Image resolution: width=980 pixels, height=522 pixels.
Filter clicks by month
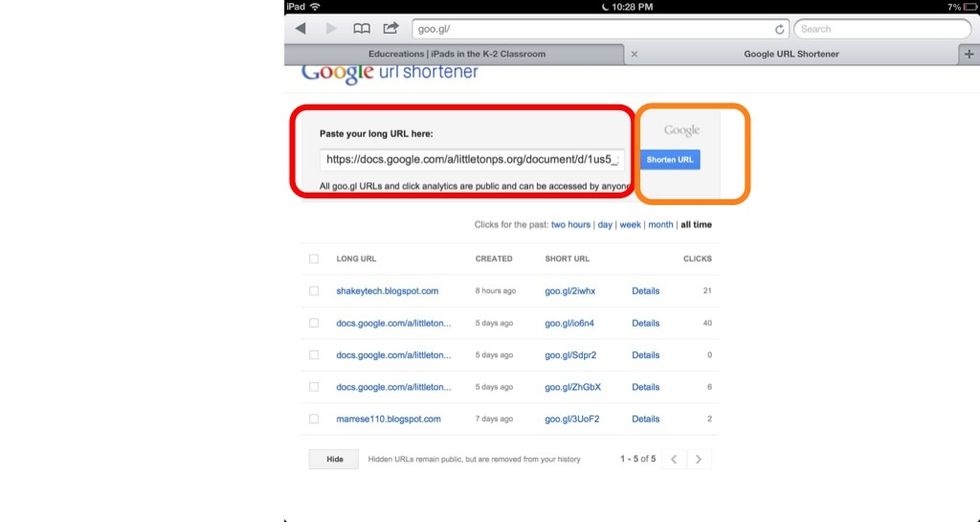pyautogui.click(x=661, y=224)
